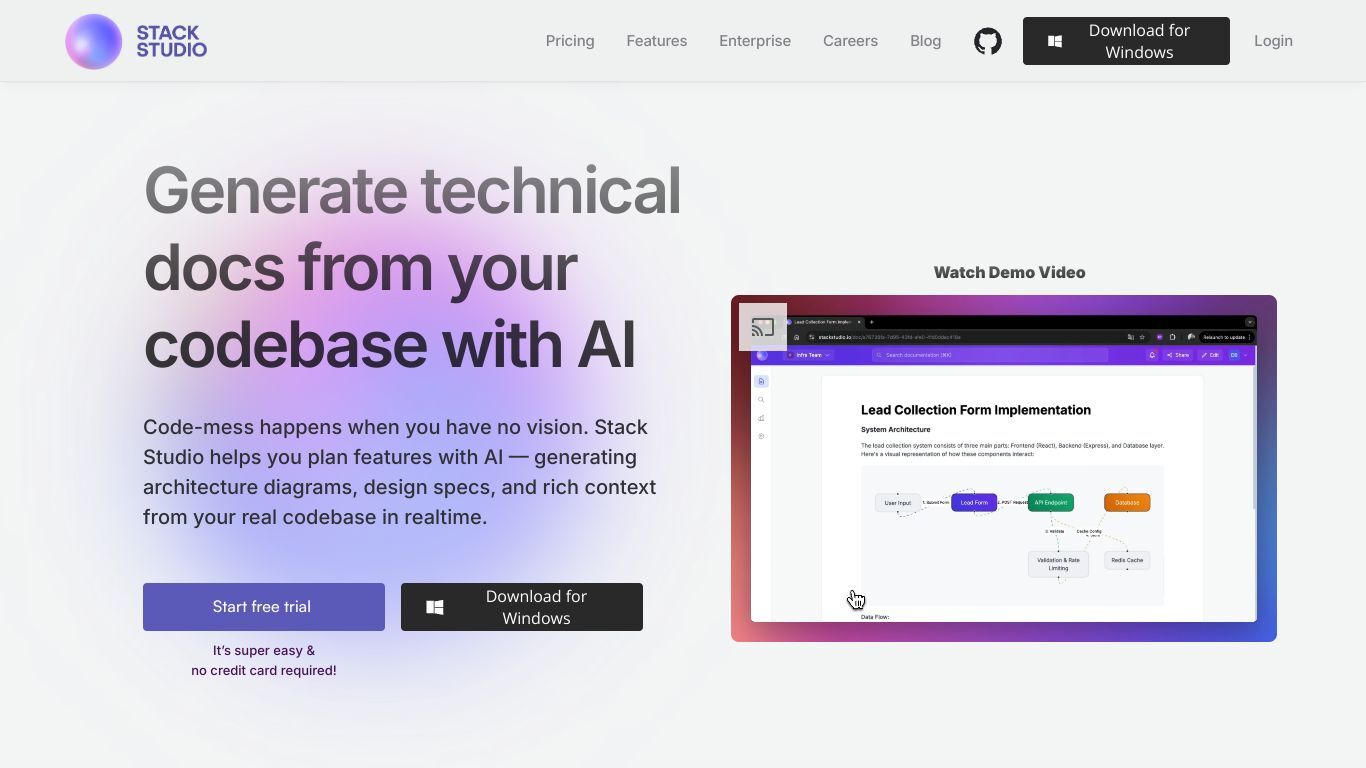Click the 'Watch Demo Video' label
This screenshot has width=1366, height=768.
[x=1009, y=272]
